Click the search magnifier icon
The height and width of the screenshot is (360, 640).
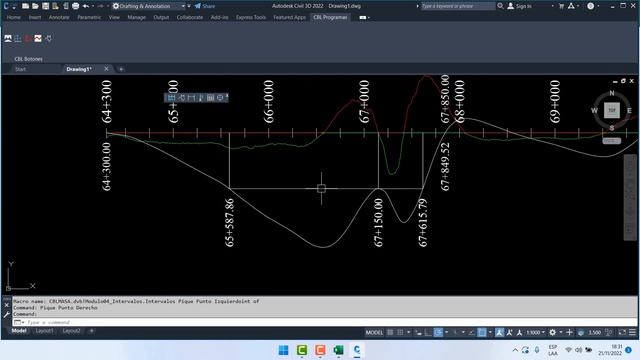coord(500,6)
